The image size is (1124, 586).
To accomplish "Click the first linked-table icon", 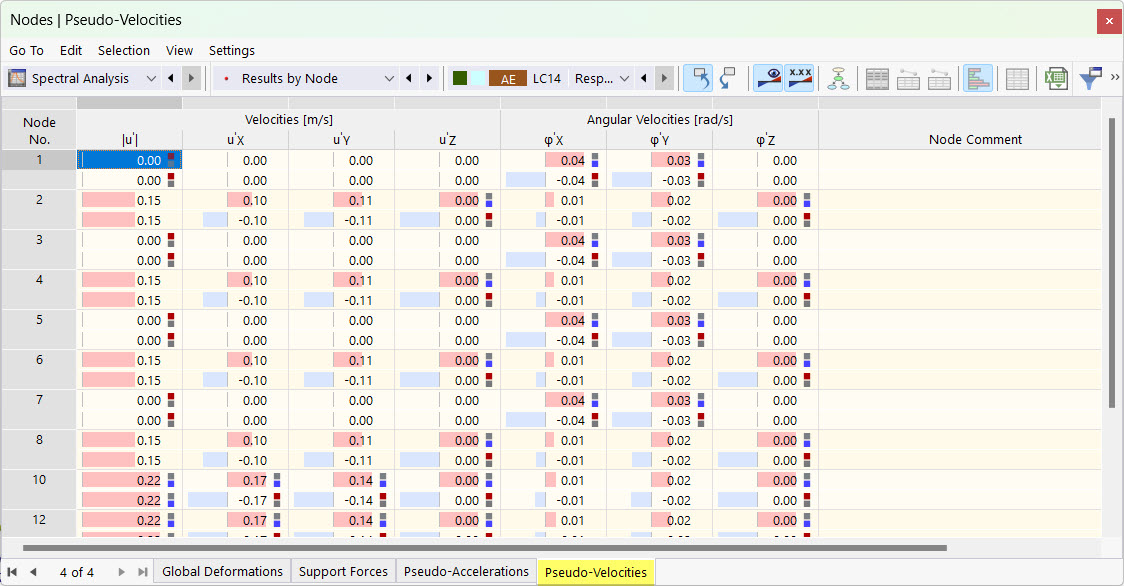I will tap(908, 77).
